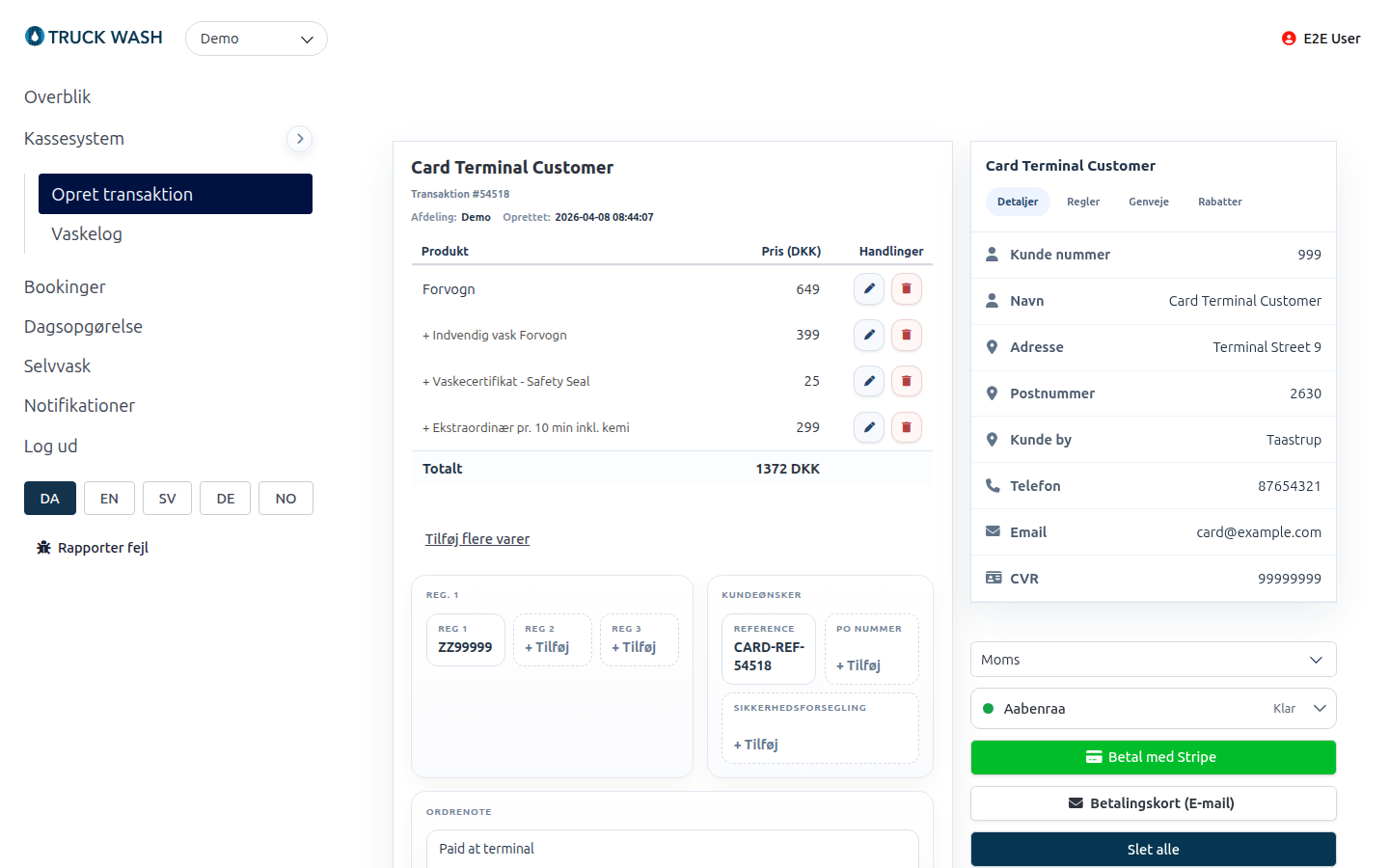Viewport: 1389px width, 868px height.
Task: Collapse the Kassesystem chevron
Action: coord(300,139)
